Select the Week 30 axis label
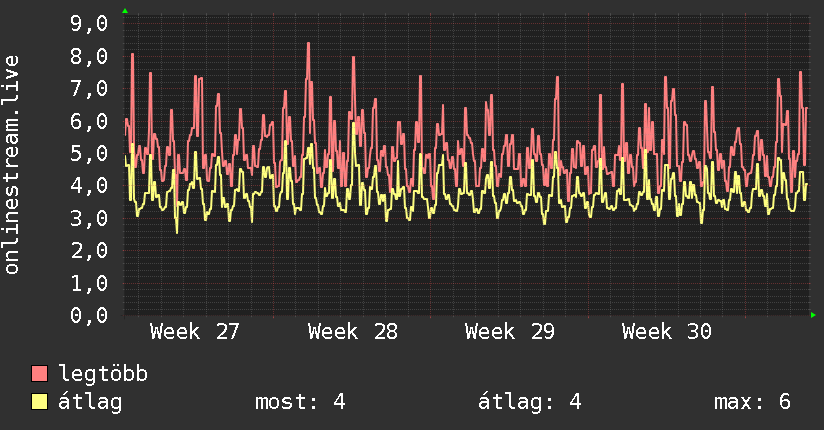The image size is (824, 430). pos(667,332)
